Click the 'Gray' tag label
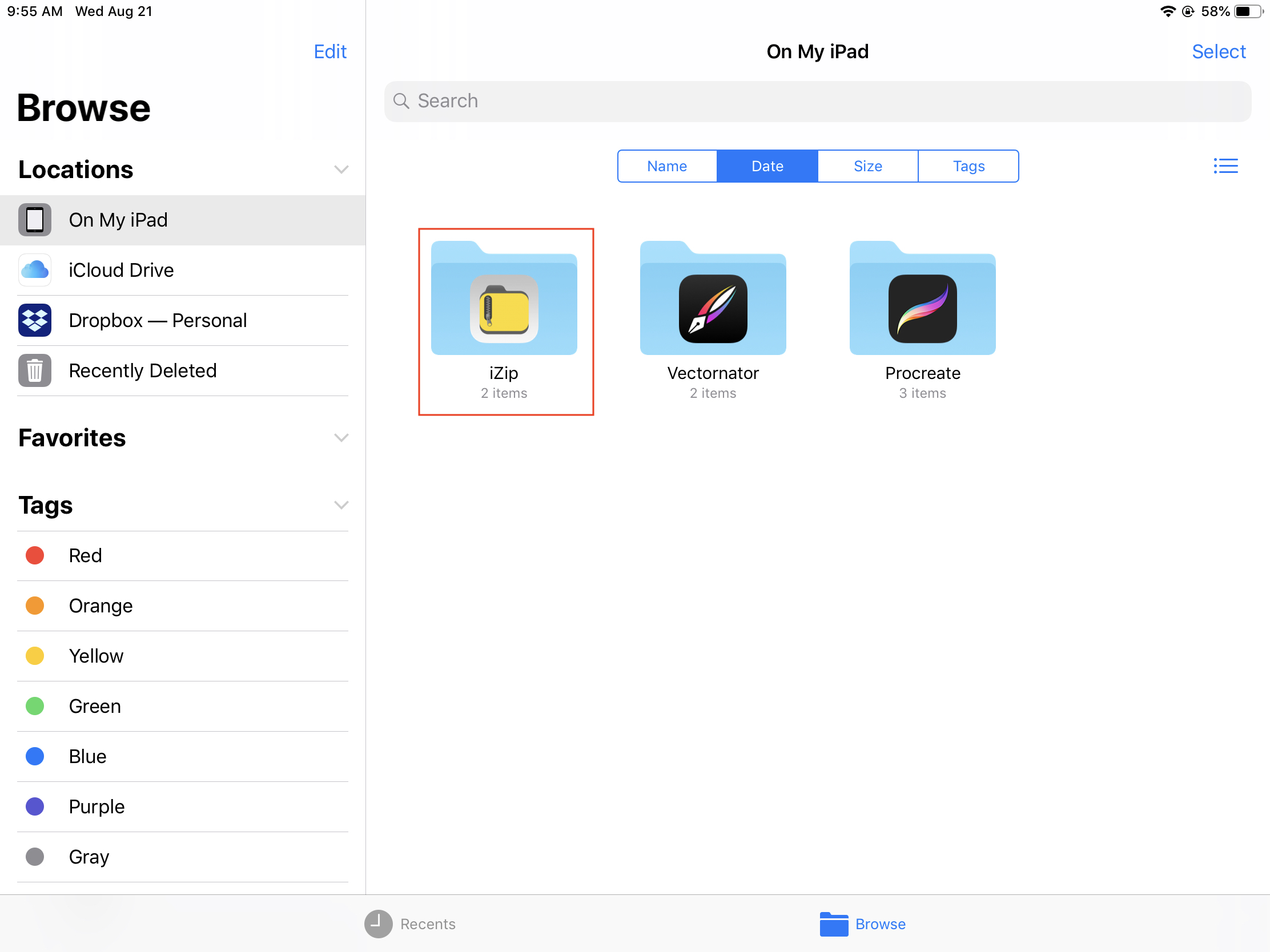The height and width of the screenshot is (952, 1270). tap(89, 857)
